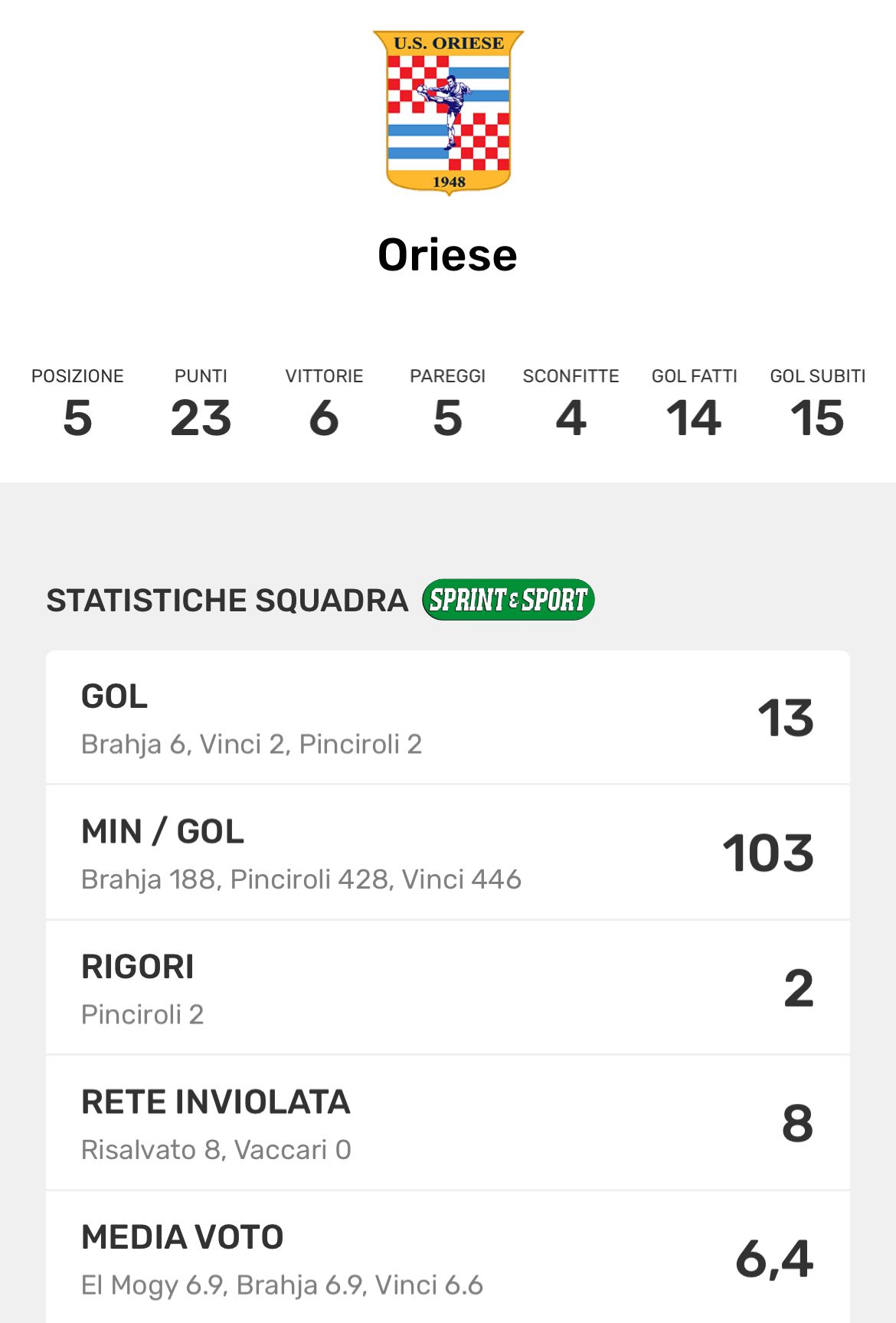Click the GOL FATTI value 14
The width and height of the screenshot is (896, 1323).
(695, 418)
